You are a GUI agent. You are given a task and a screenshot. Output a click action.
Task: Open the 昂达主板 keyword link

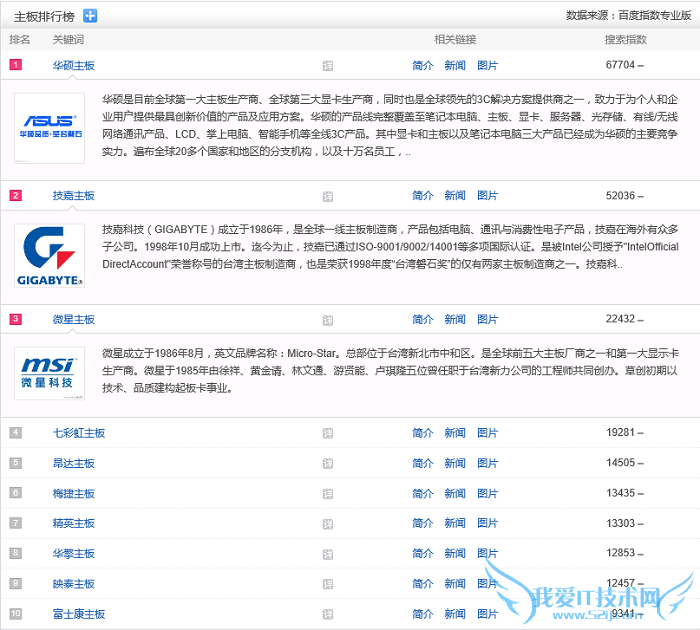point(74,463)
